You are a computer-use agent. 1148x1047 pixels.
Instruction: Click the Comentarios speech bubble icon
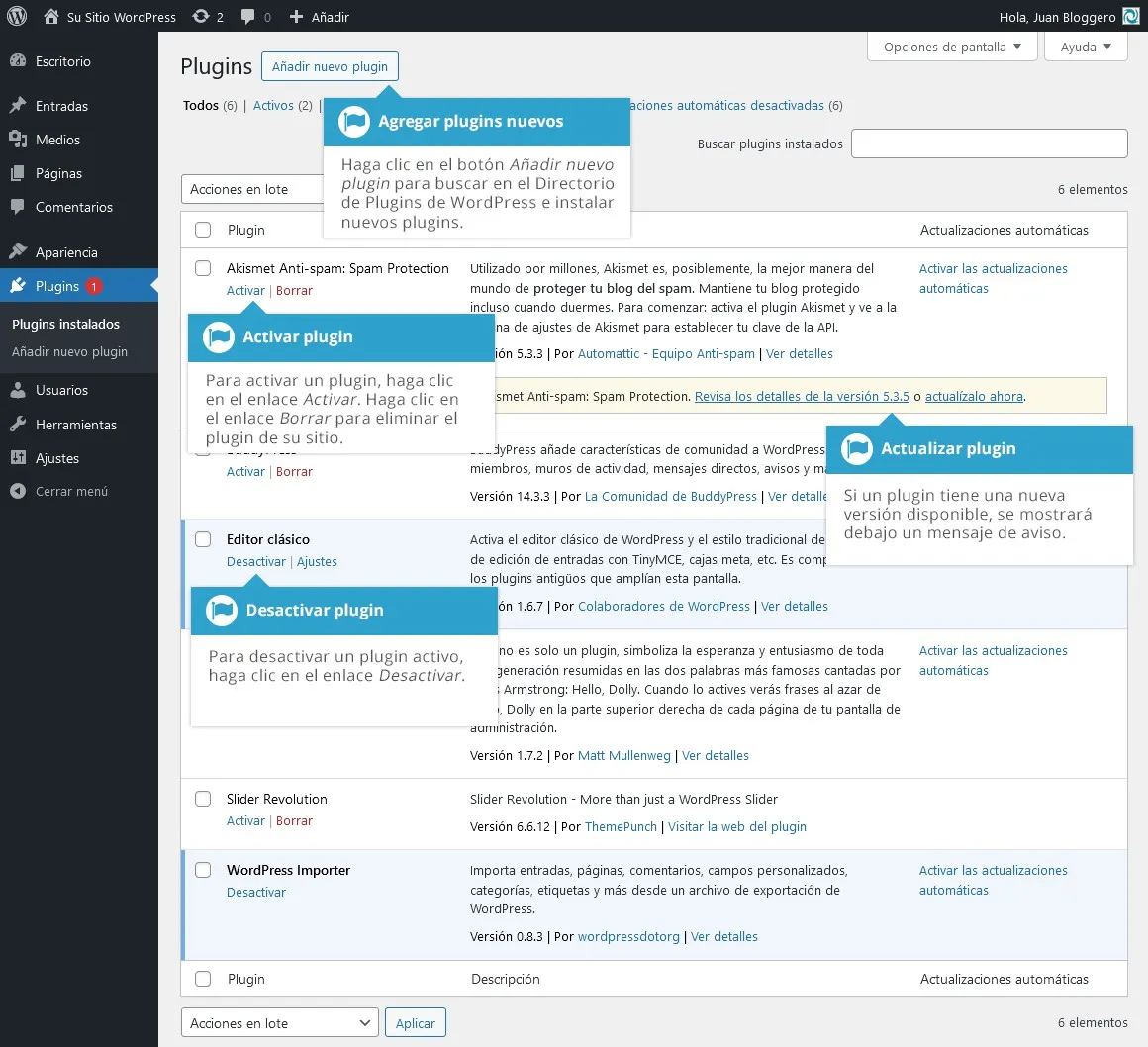coord(18,207)
